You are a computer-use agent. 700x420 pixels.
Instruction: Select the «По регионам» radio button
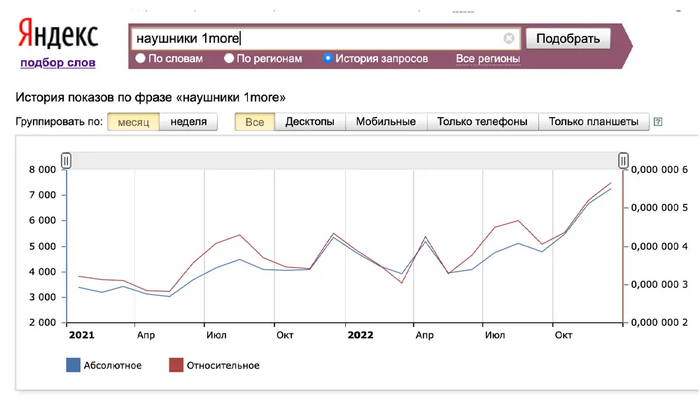230,59
